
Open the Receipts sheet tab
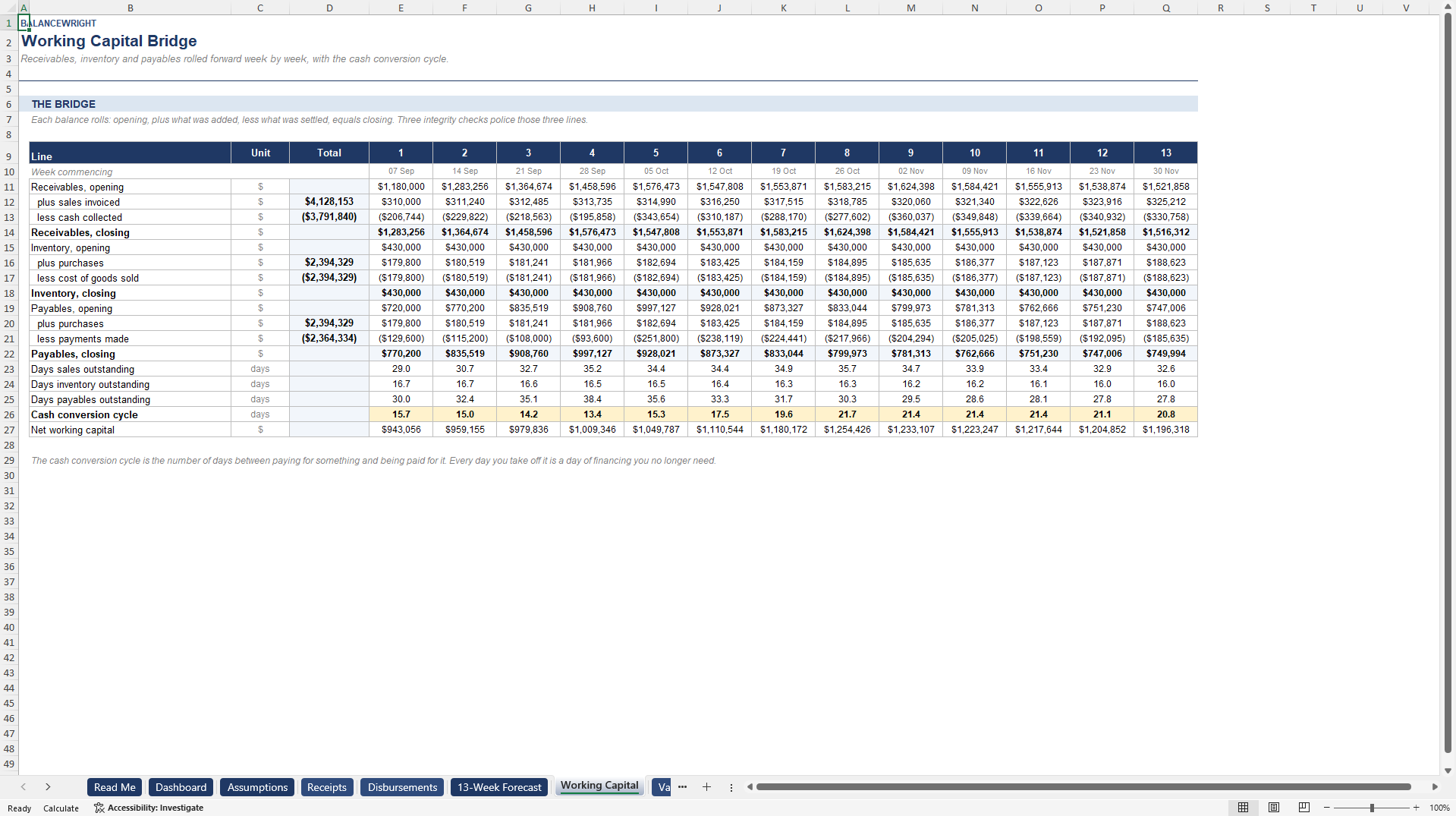[327, 787]
